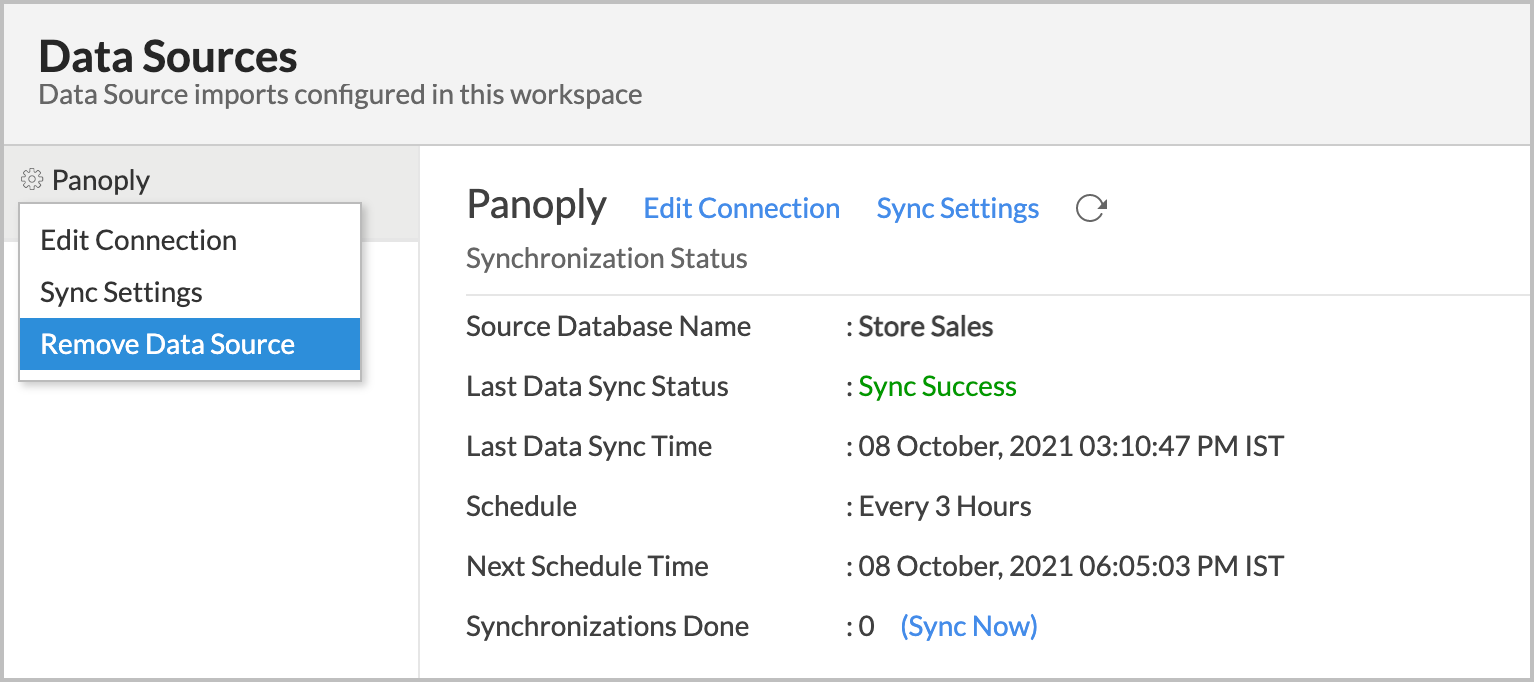Click the refresh icon next to Sync Settings
The height and width of the screenshot is (682, 1534).
(1091, 208)
